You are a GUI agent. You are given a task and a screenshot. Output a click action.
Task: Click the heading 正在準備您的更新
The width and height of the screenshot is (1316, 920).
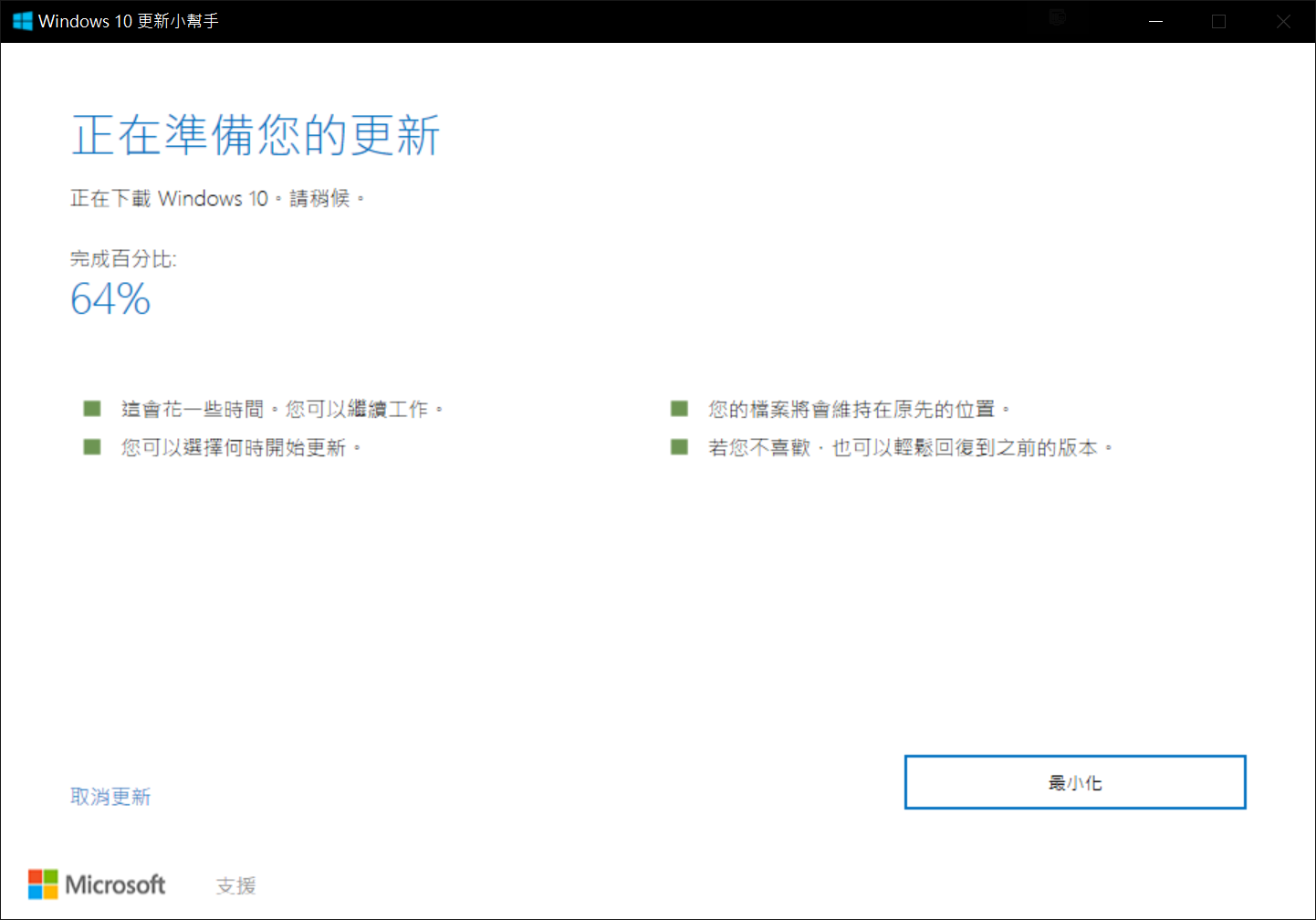coord(256,136)
